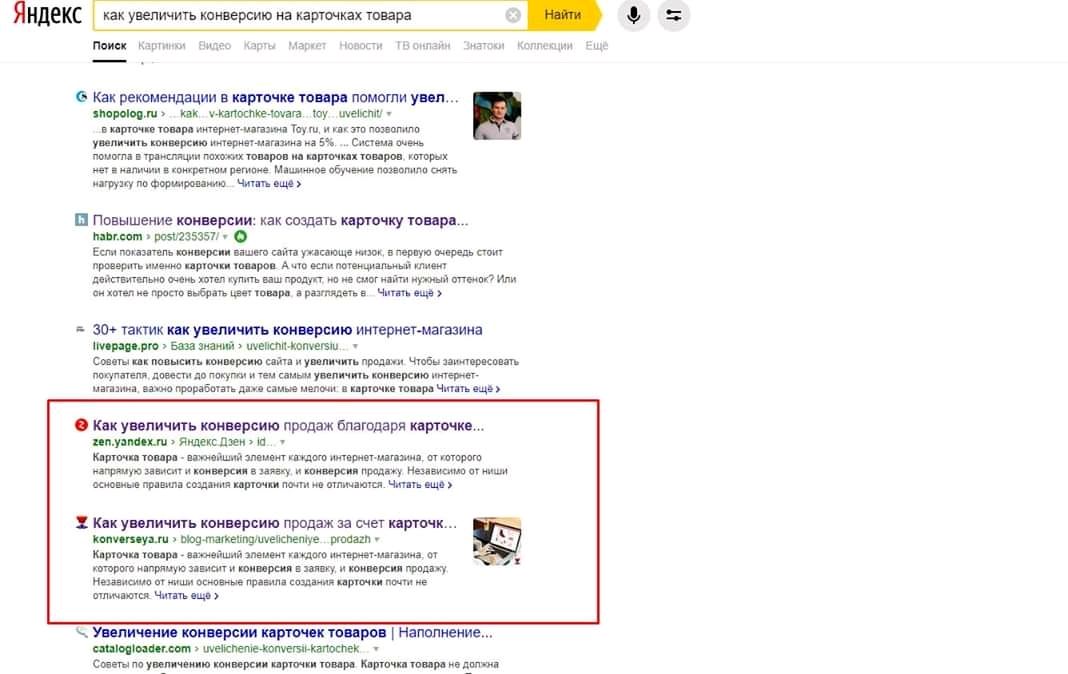Click the shopolog.ru favicon
This screenshot has width=1068, height=674.
pyautogui.click(x=81, y=97)
